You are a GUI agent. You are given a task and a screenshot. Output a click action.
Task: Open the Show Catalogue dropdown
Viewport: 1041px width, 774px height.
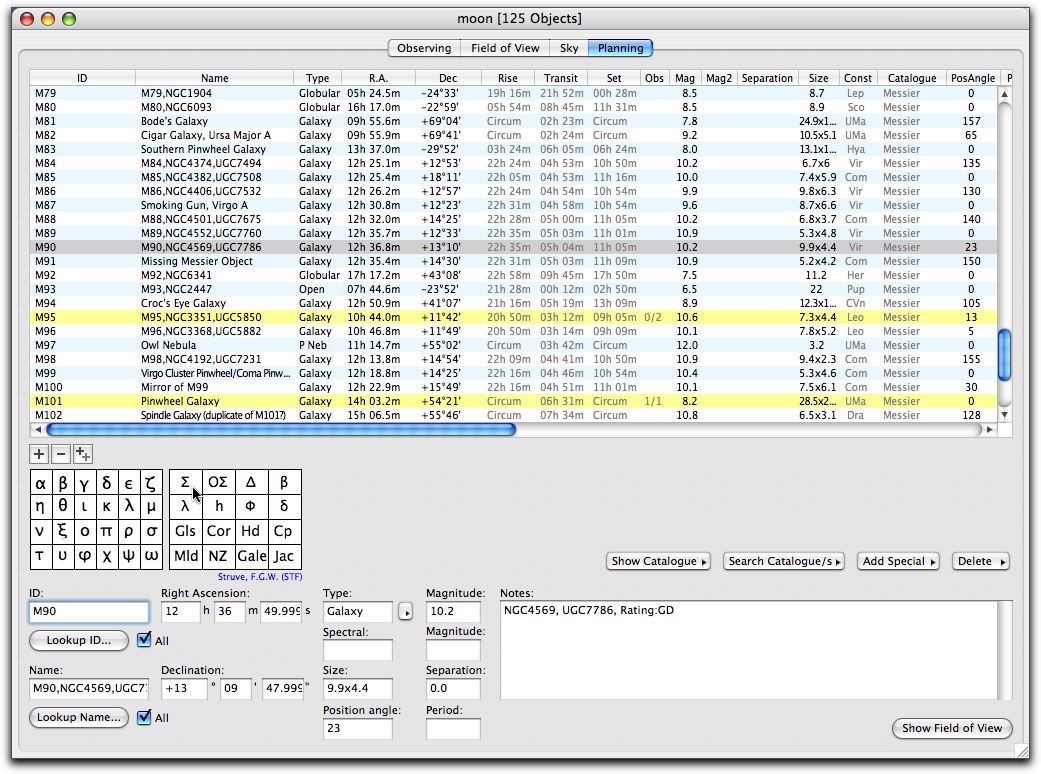657,561
